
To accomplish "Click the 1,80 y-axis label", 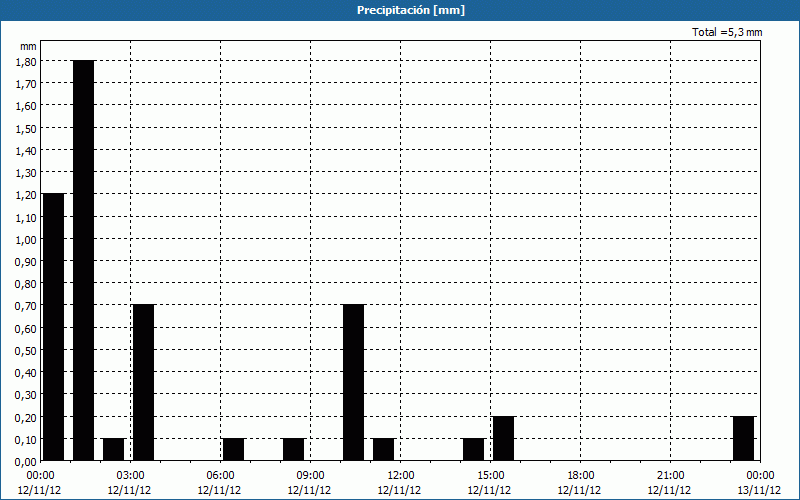I will [x=26, y=62].
